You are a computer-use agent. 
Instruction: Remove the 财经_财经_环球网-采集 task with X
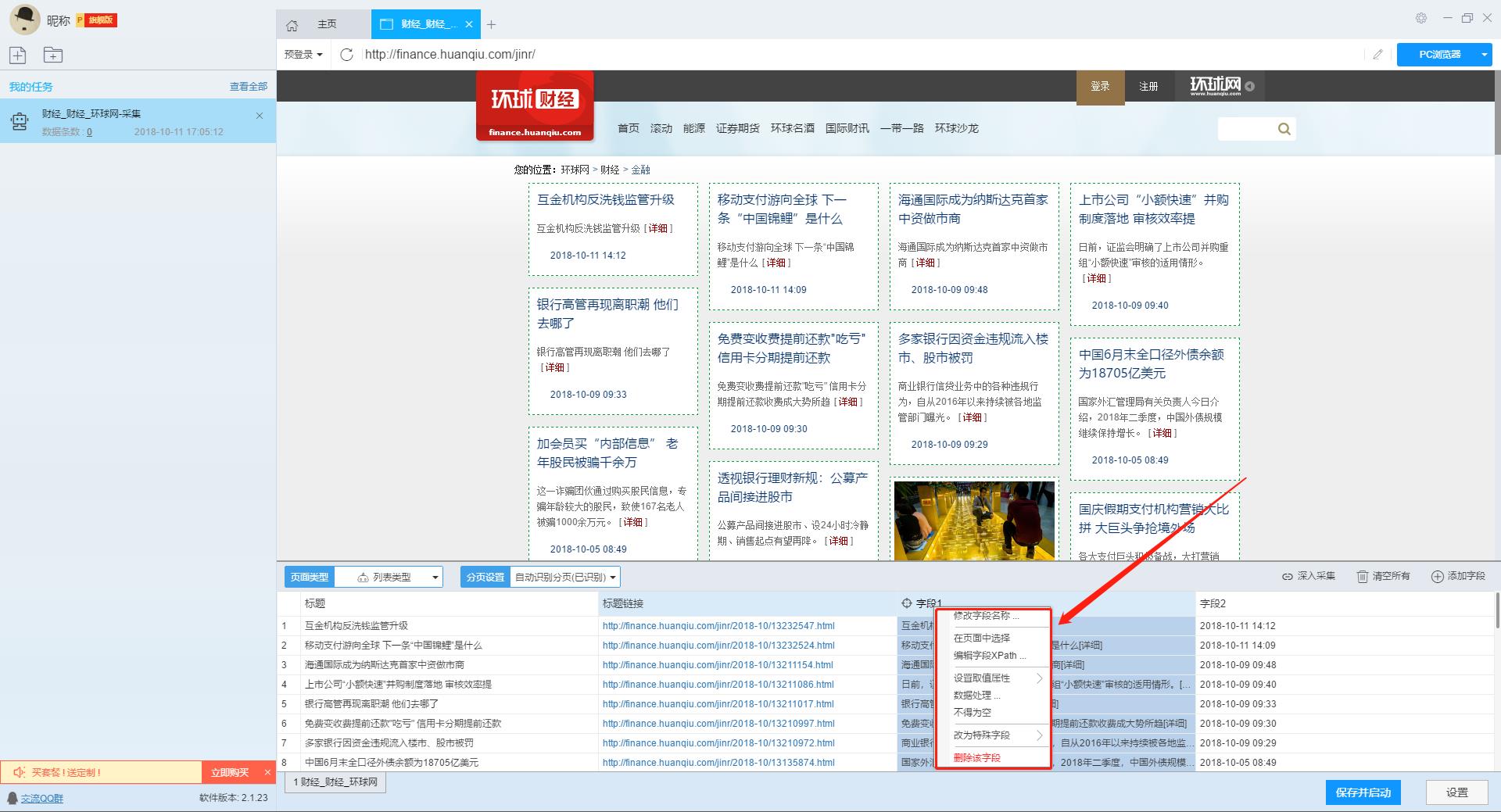(x=260, y=116)
